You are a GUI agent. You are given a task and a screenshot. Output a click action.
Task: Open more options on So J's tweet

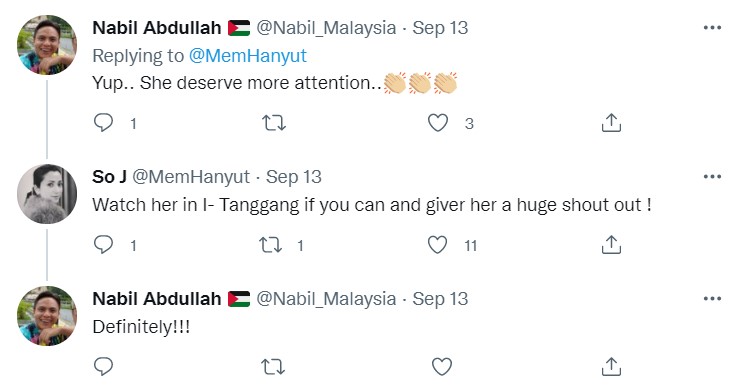pos(712,177)
